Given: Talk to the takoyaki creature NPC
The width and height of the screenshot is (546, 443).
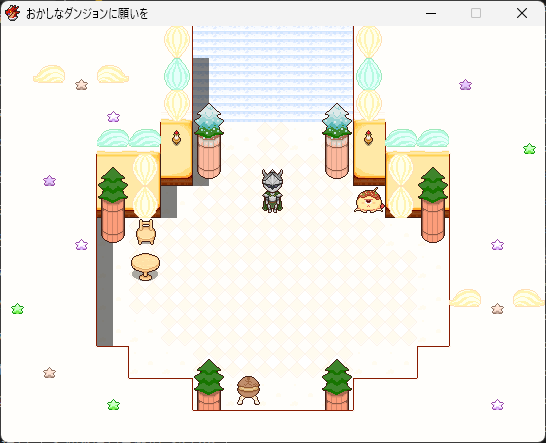Looking at the screenshot, I should [369, 200].
